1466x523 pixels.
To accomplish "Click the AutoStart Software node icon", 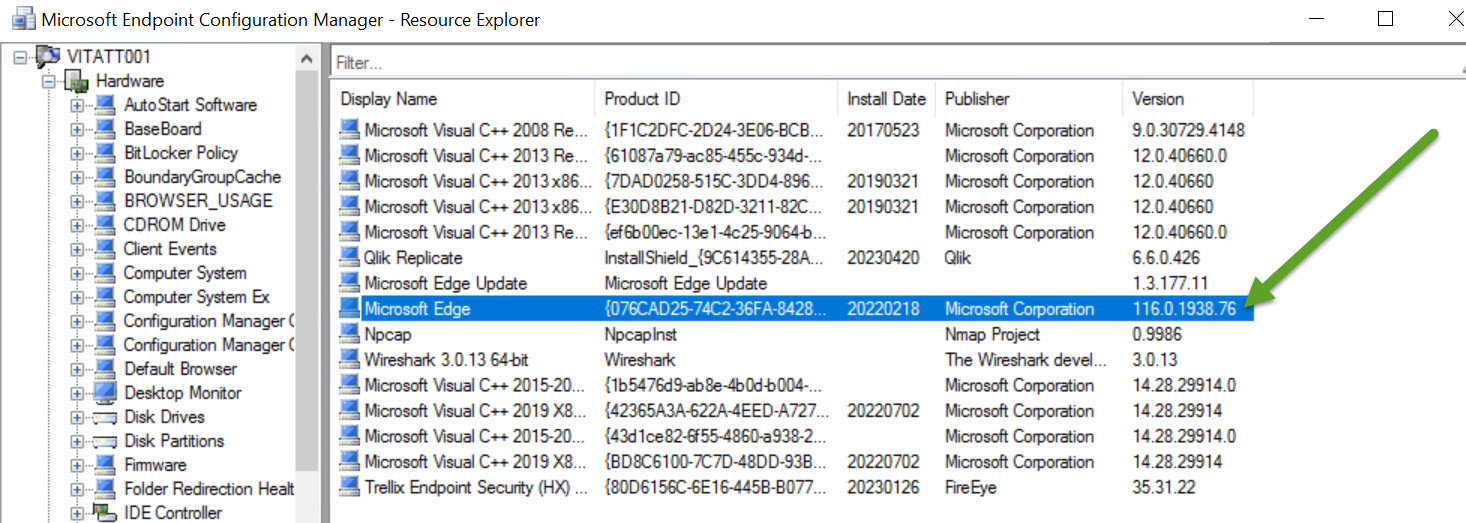I will [x=106, y=105].
